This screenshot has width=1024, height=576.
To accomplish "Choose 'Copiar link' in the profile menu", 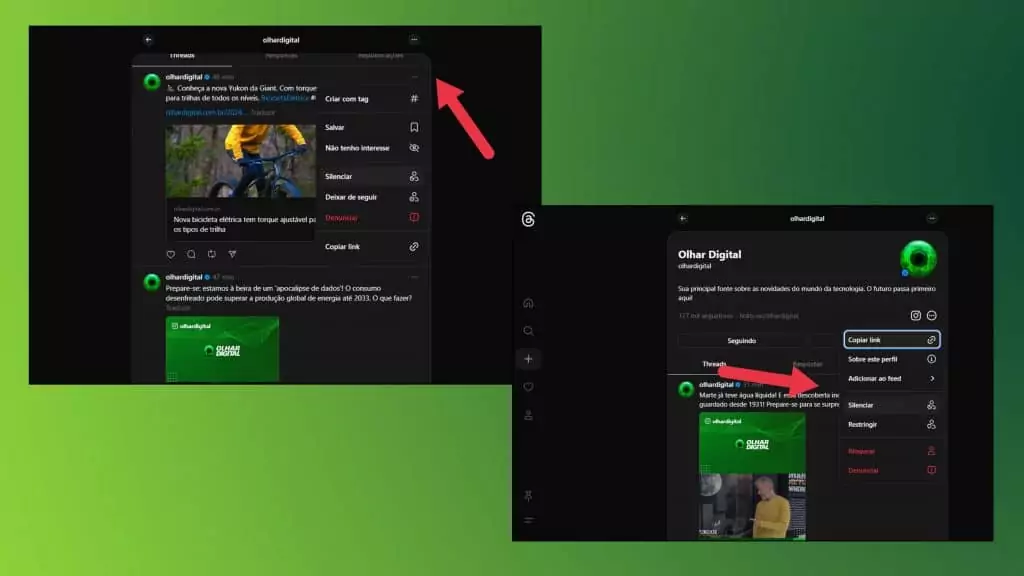I will click(891, 340).
